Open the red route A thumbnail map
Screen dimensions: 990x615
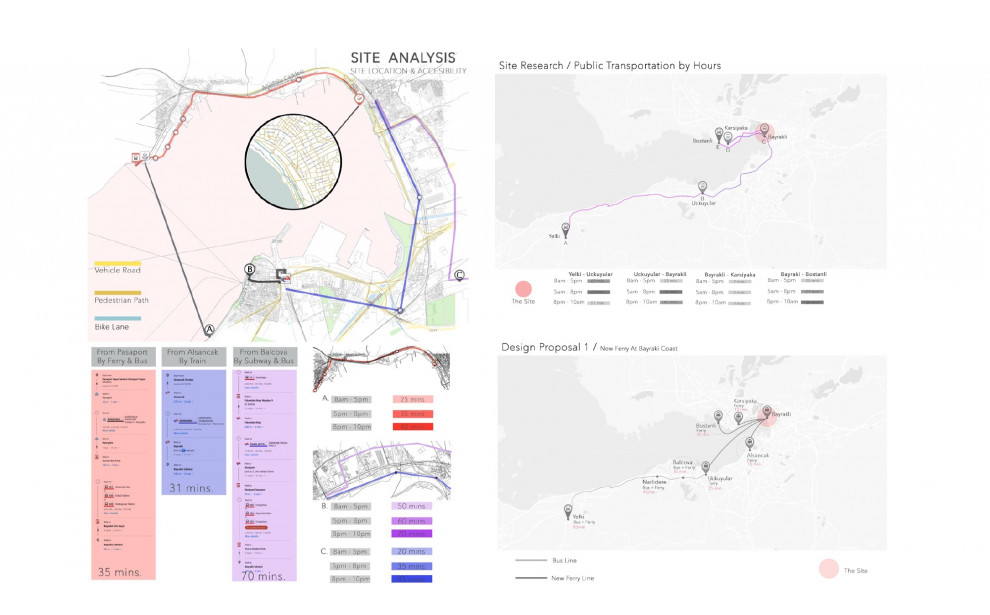pyautogui.click(x=381, y=367)
